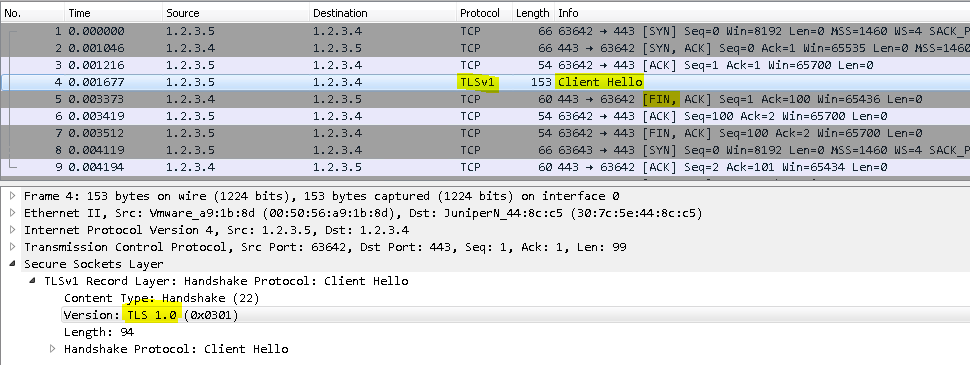Expand Handshake Protocol: Client Hello node
The width and height of the screenshot is (970, 365).
click(53, 349)
